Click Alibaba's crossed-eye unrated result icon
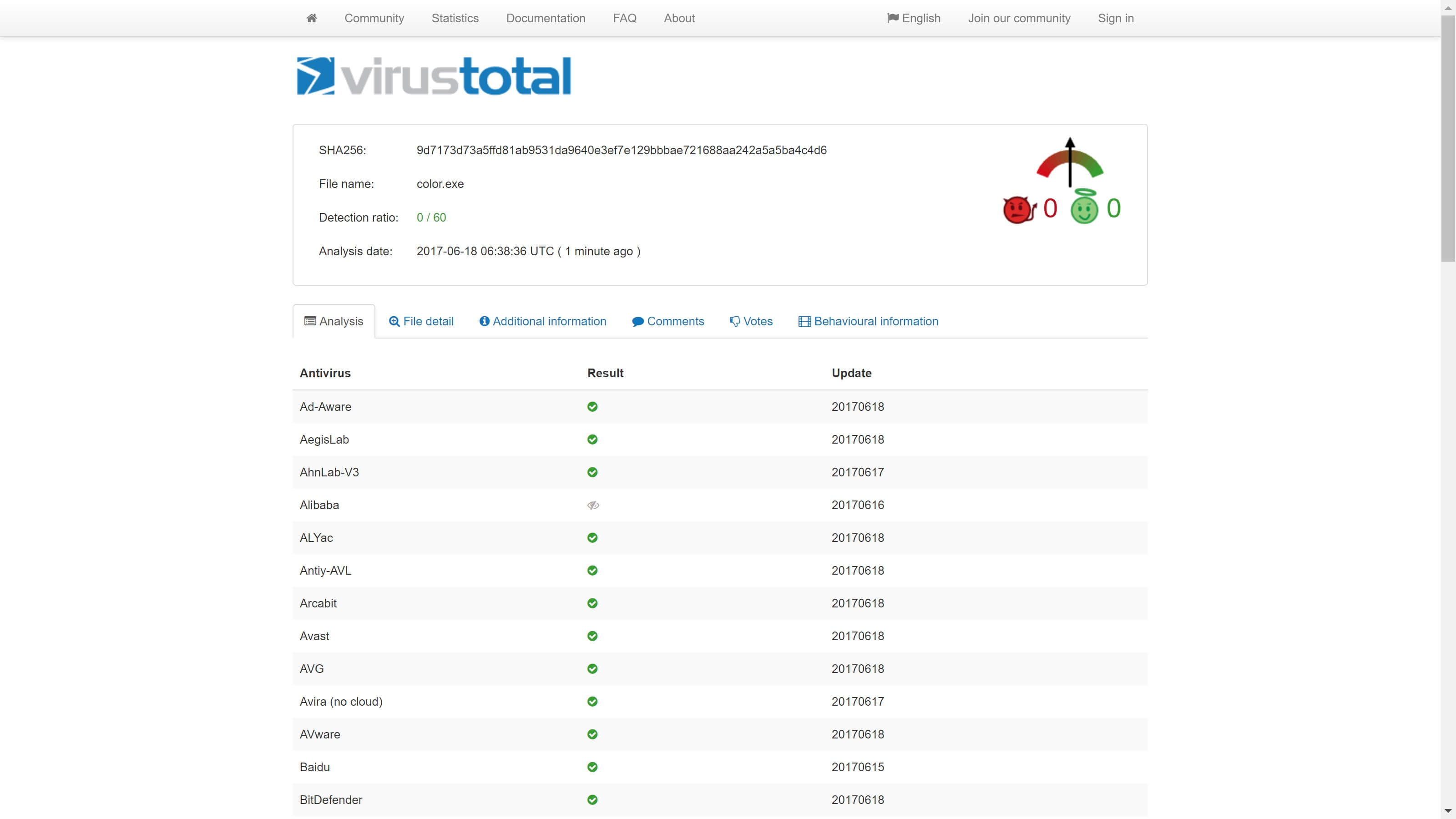Screen dimensions: 1456x819 [593, 506]
